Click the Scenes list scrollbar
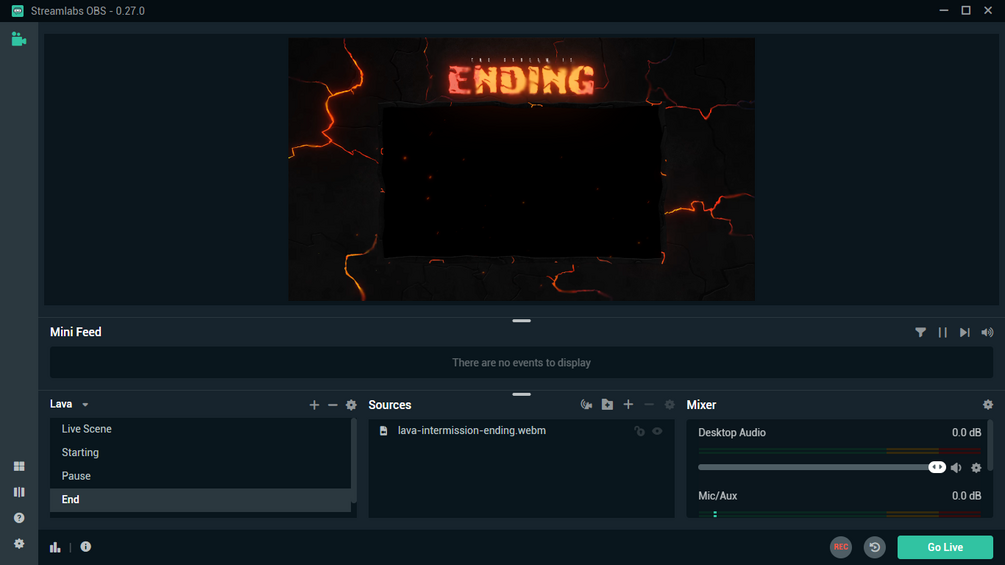 click(354, 460)
